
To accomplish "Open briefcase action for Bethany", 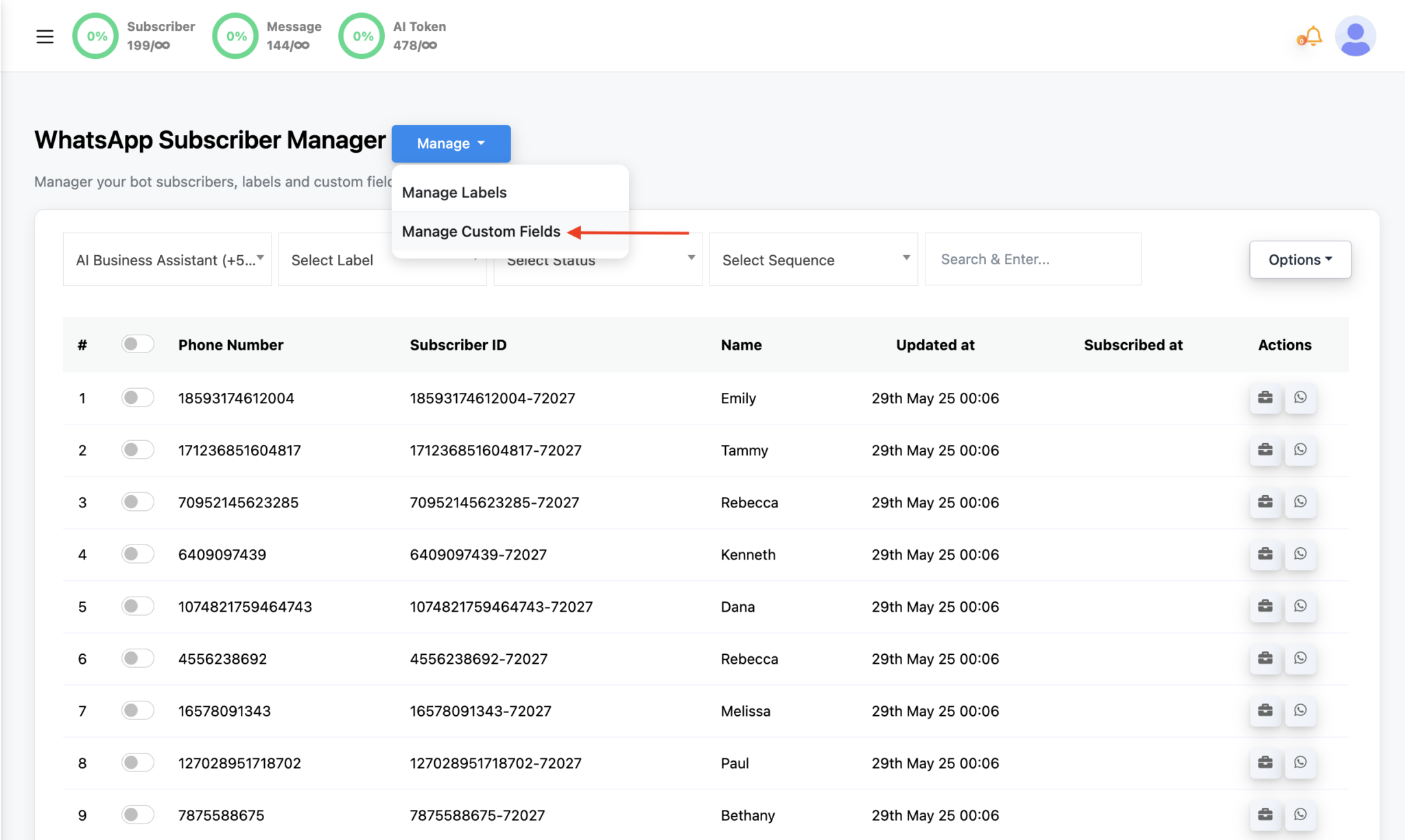I will point(1265,815).
